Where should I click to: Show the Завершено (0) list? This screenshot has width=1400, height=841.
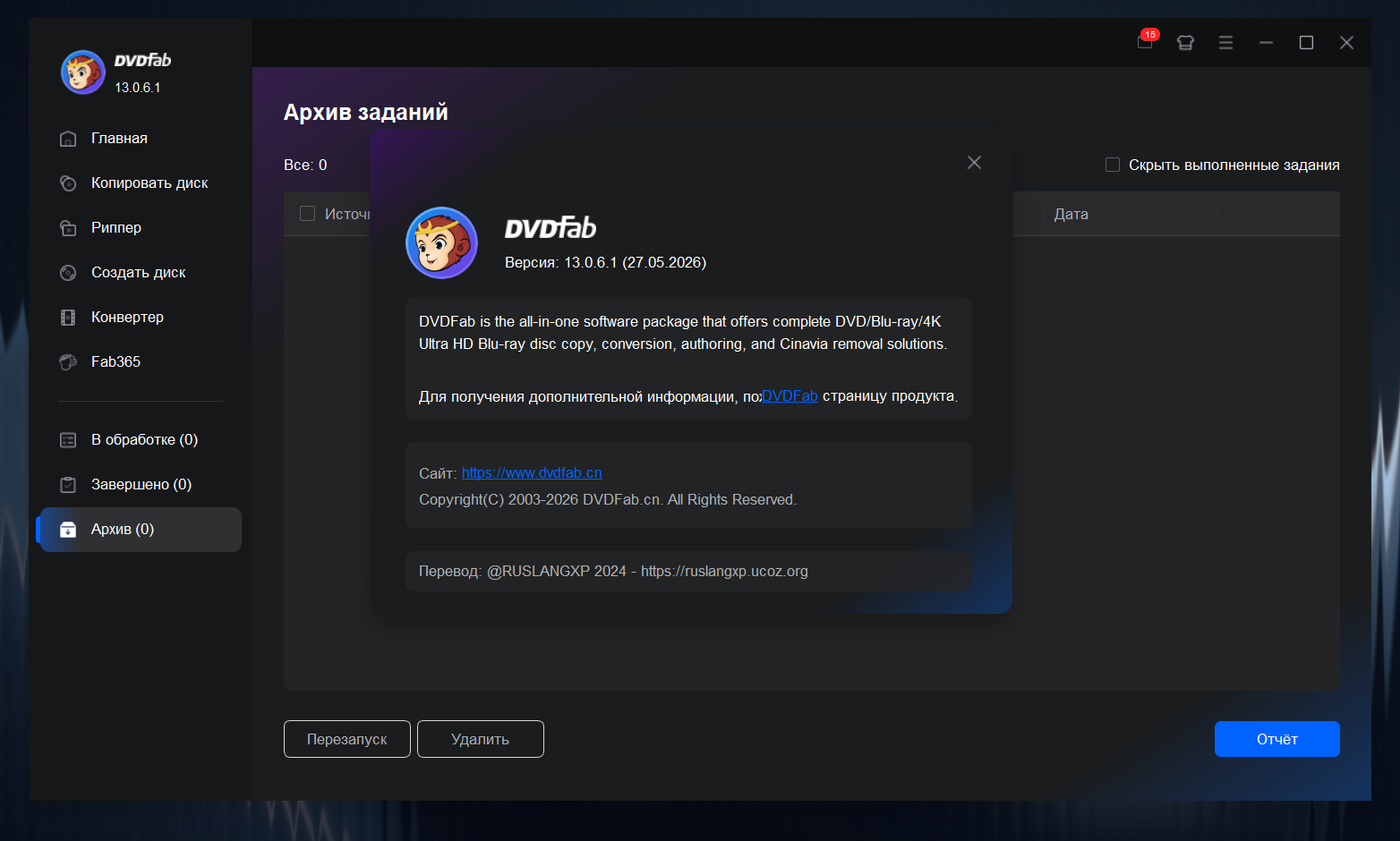[141, 485]
